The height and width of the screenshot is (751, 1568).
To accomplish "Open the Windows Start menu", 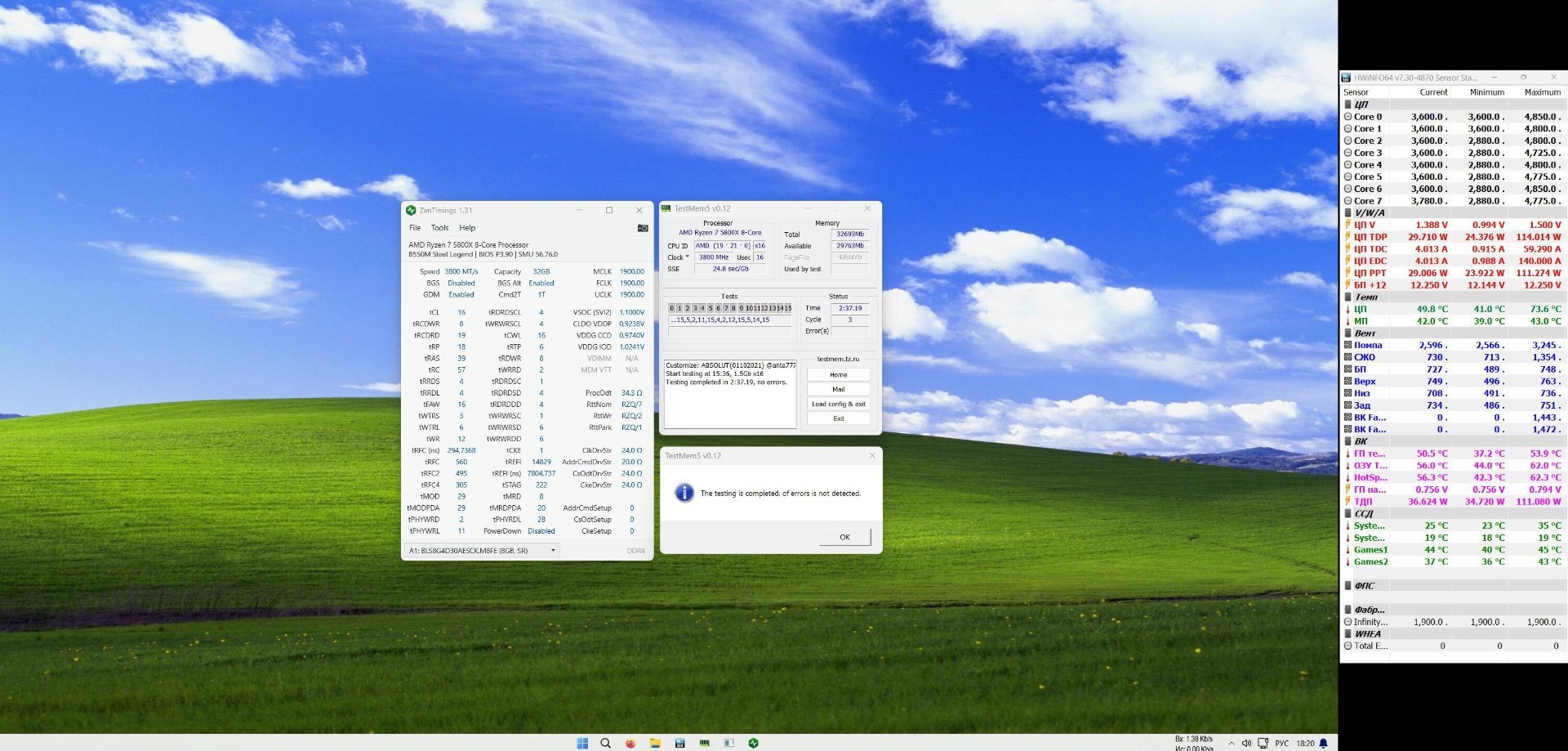I will tap(582, 743).
